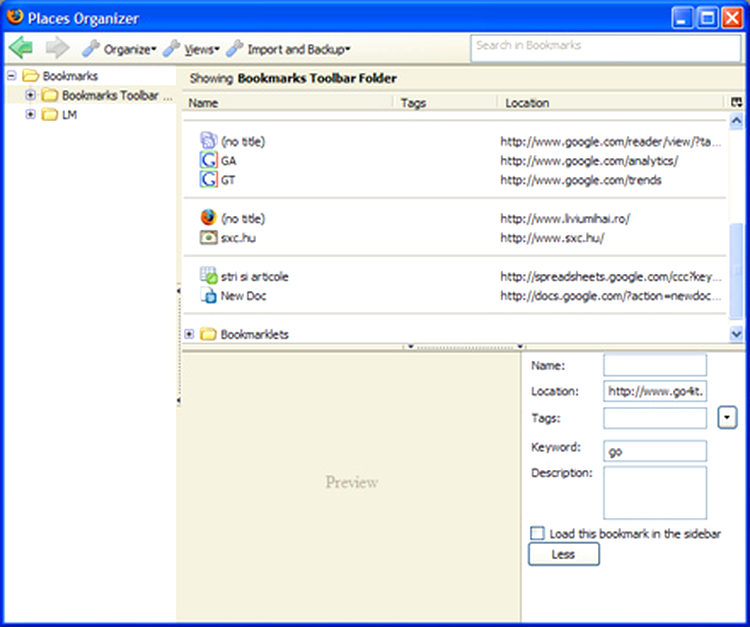750x627 pixels.
Task: Go forward with the gray arrow
Action: click(x=57, y=48)
